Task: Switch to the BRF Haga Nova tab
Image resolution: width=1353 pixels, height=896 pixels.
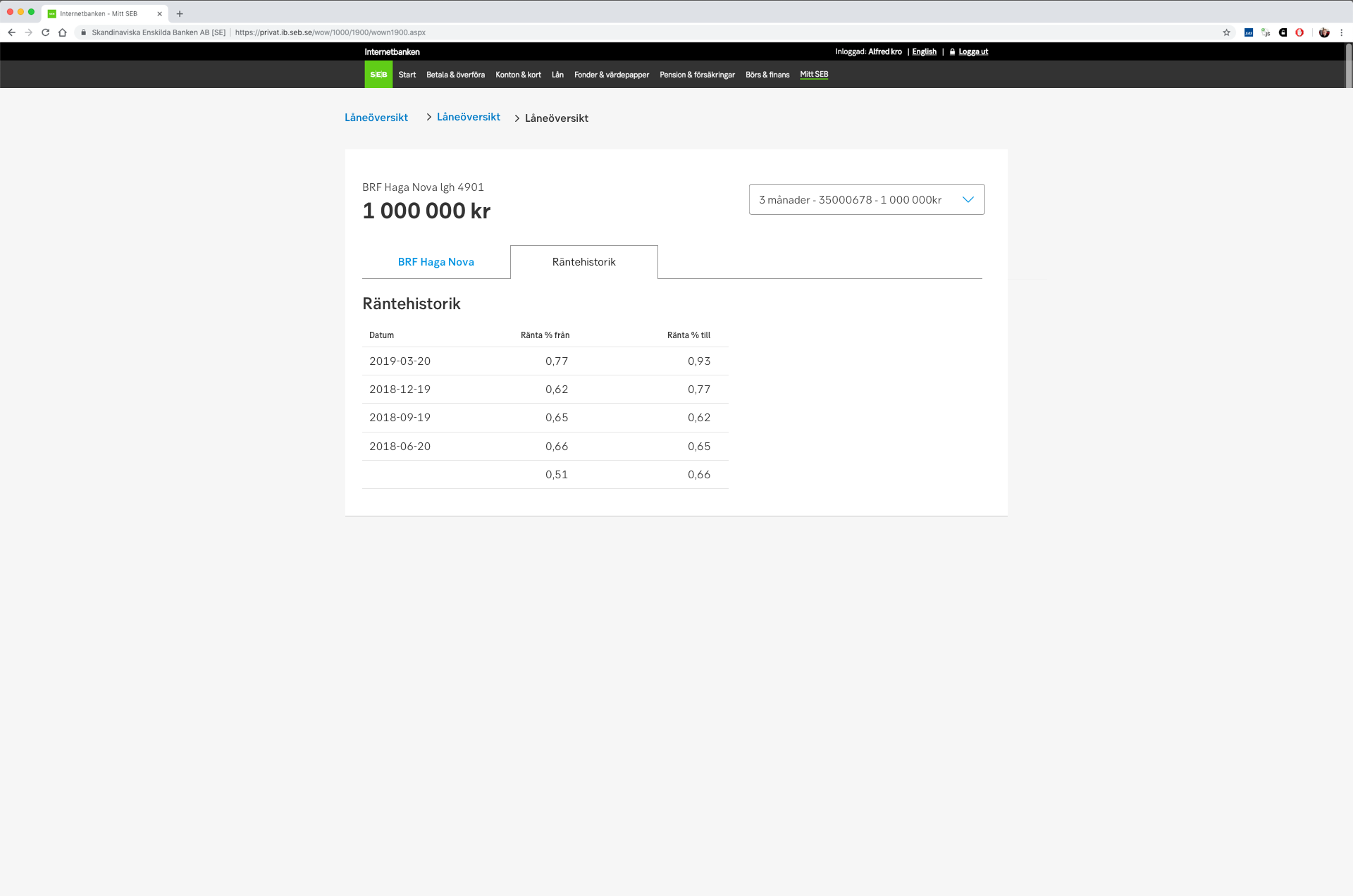Action: coord(435,261)
